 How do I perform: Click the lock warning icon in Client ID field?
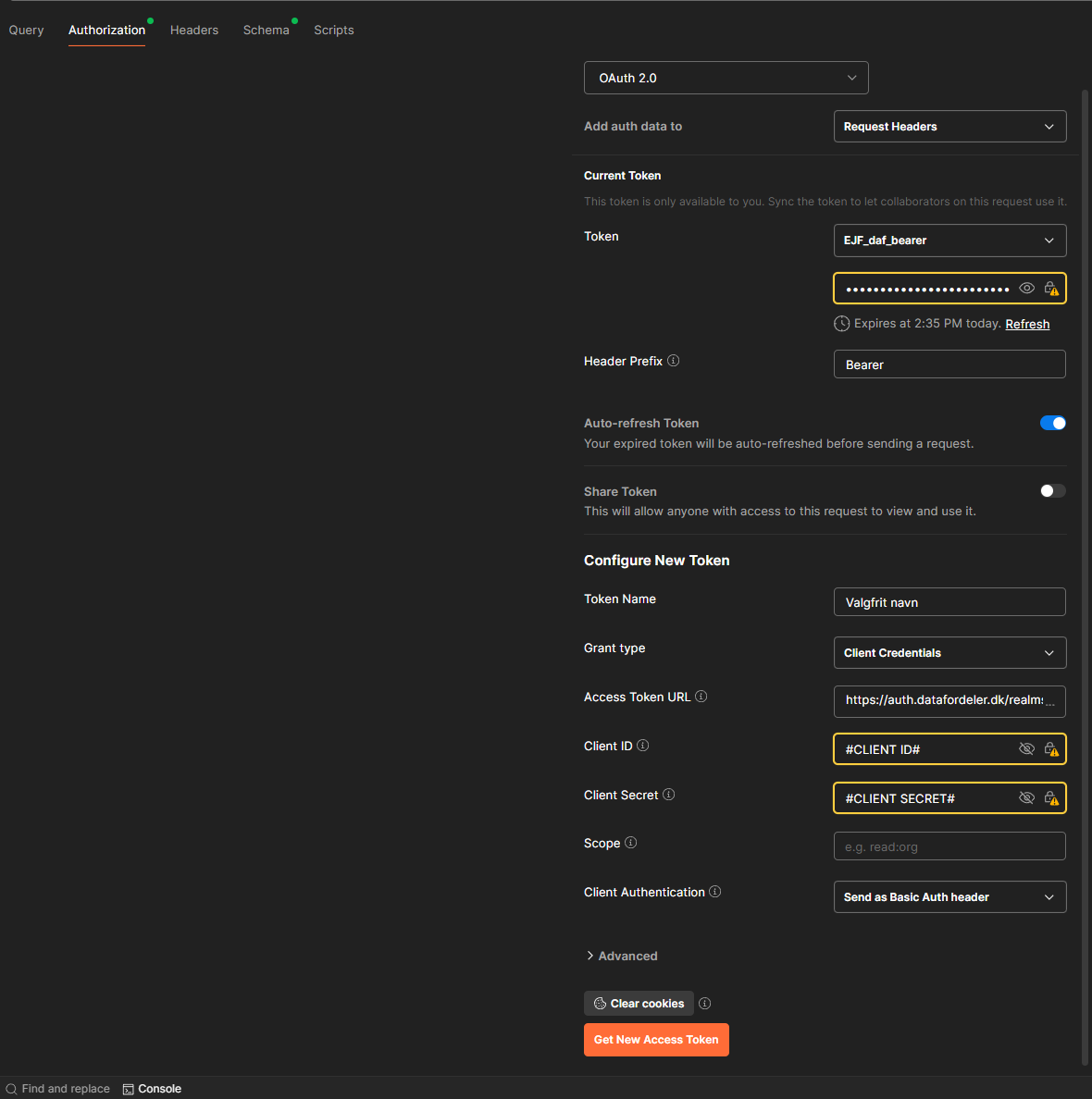point(1051,749)
